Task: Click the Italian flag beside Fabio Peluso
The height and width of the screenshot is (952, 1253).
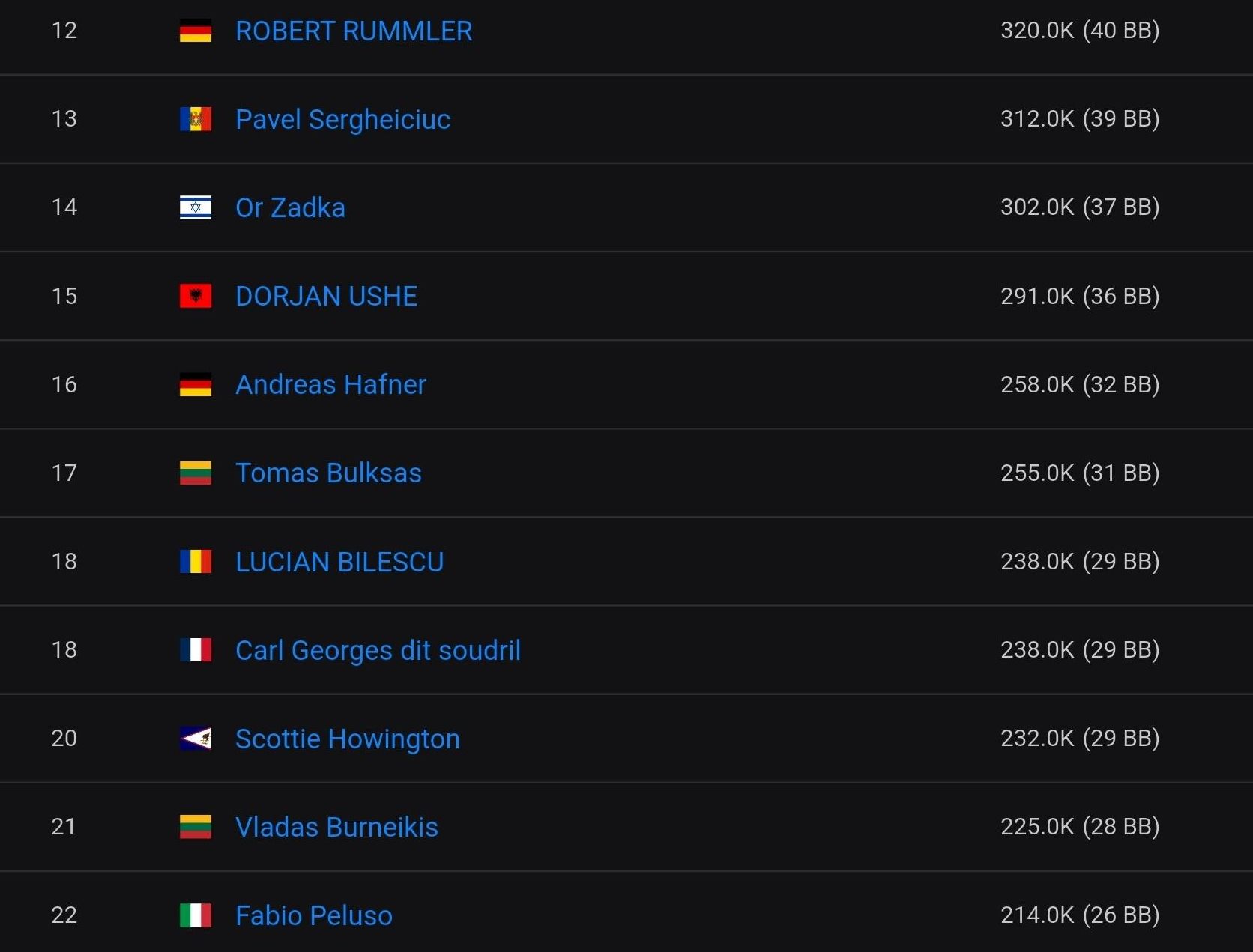Action: click(x=196, y=915)
